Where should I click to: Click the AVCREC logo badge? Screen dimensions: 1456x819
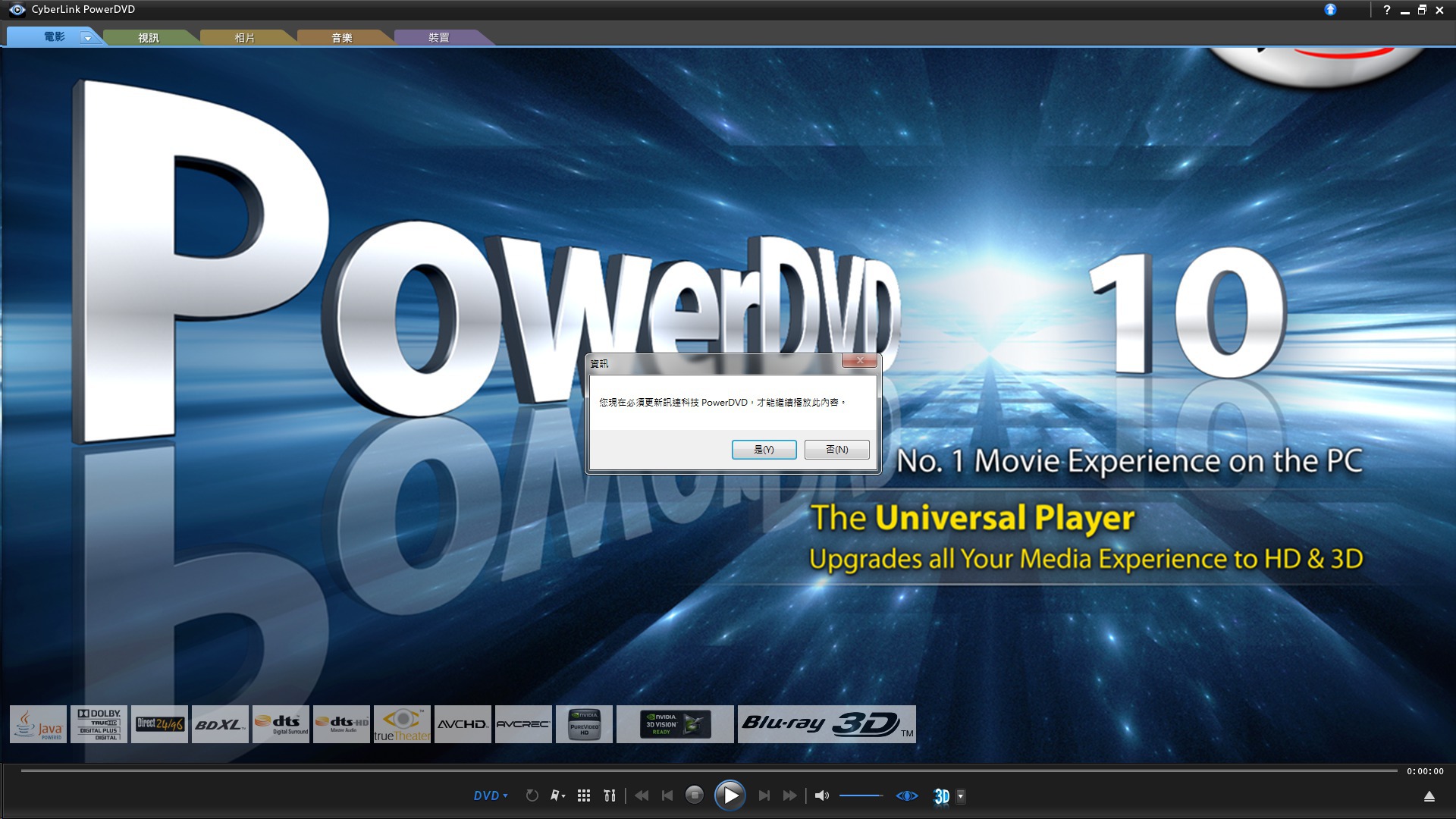[x=523, y=724]
